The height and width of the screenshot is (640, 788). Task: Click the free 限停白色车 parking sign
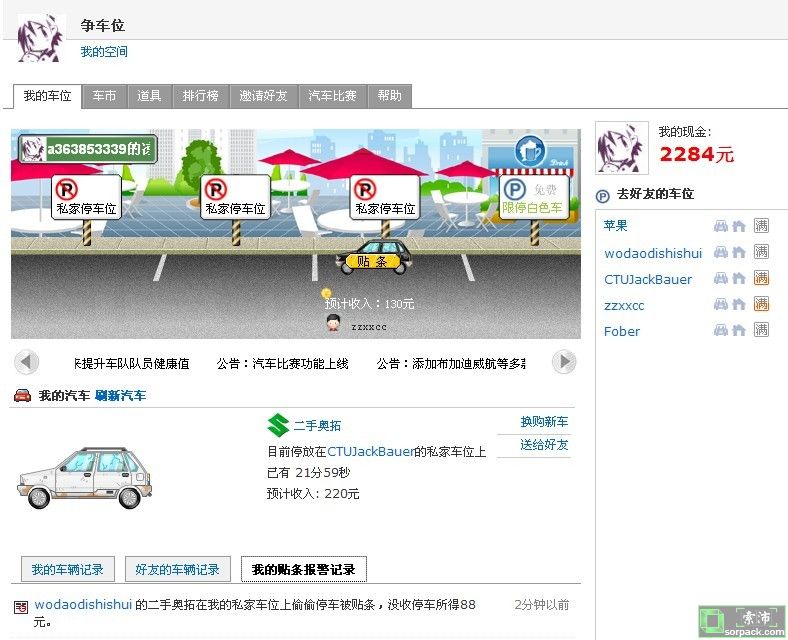tap(533, 198)
